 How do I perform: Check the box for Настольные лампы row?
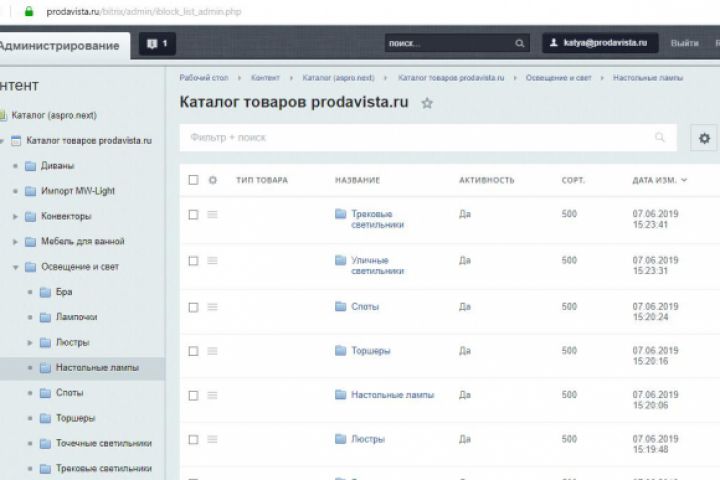pos(193,395)
